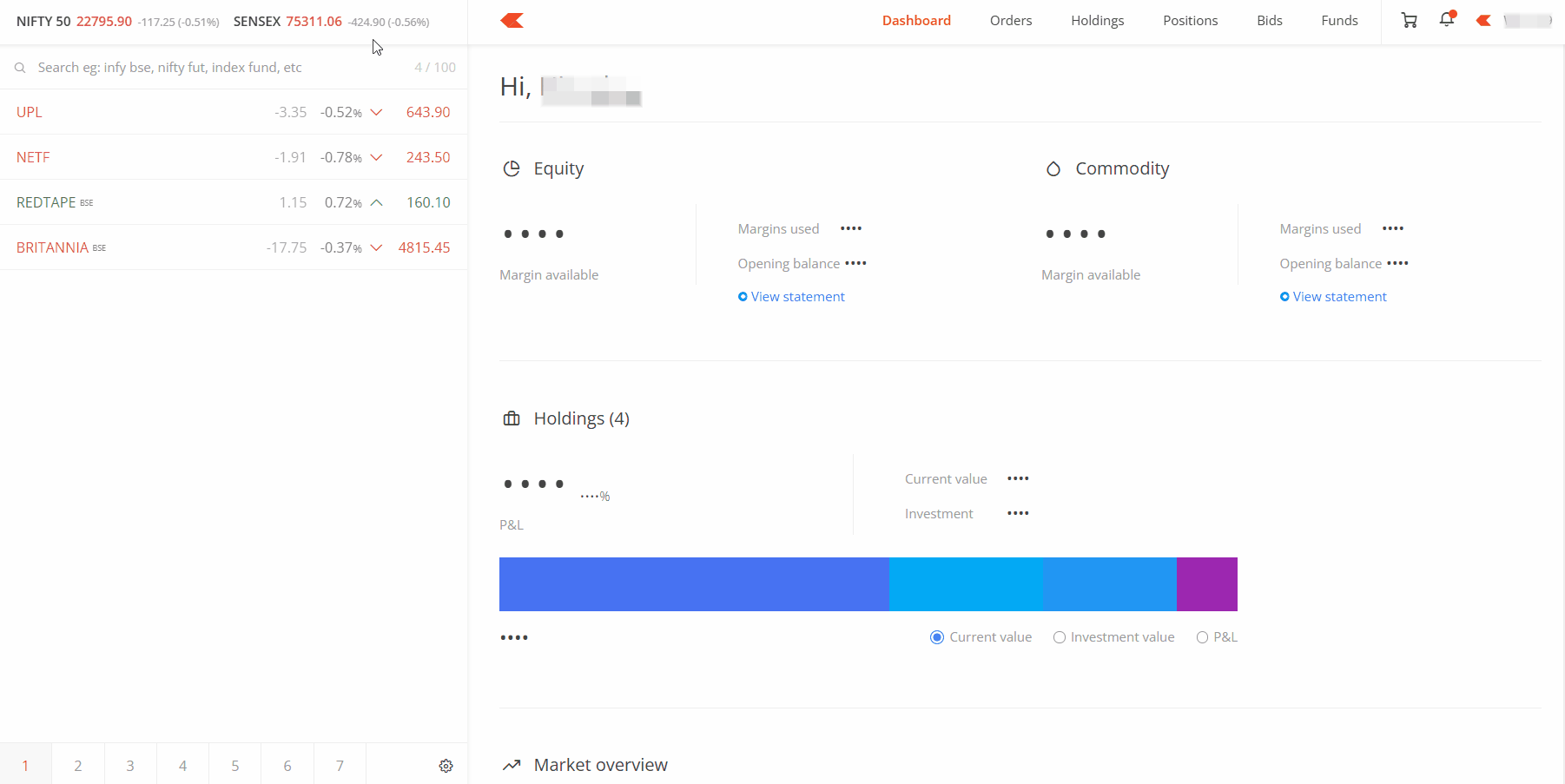Screen dimensions: 1565x784
Task: Click NETF price 243.50
Action: (428, 157)
